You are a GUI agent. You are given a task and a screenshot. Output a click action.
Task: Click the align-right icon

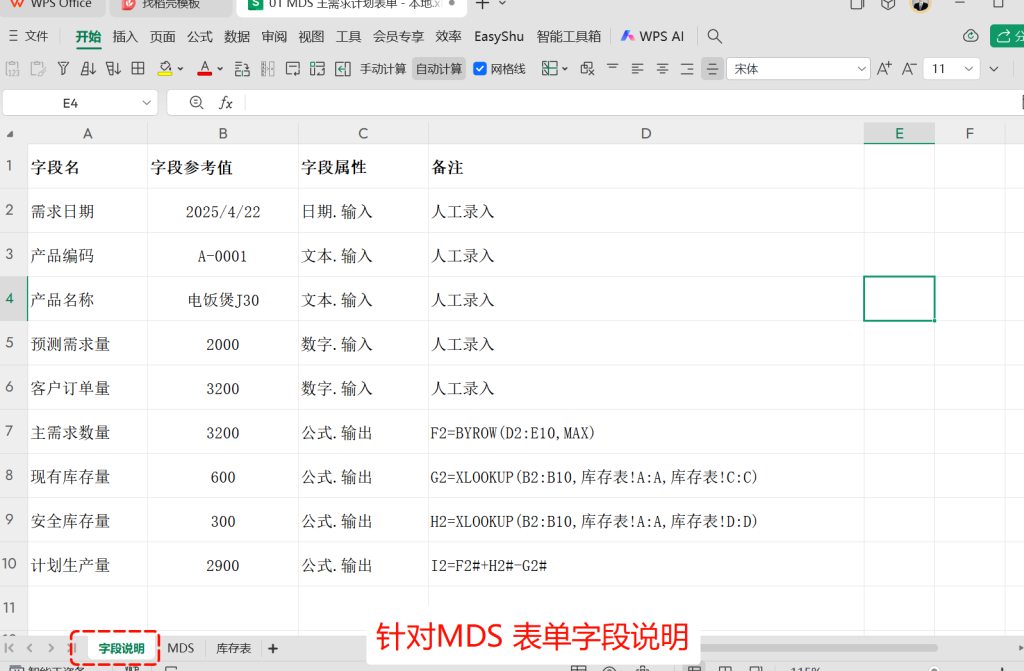[x=687, y=69]
